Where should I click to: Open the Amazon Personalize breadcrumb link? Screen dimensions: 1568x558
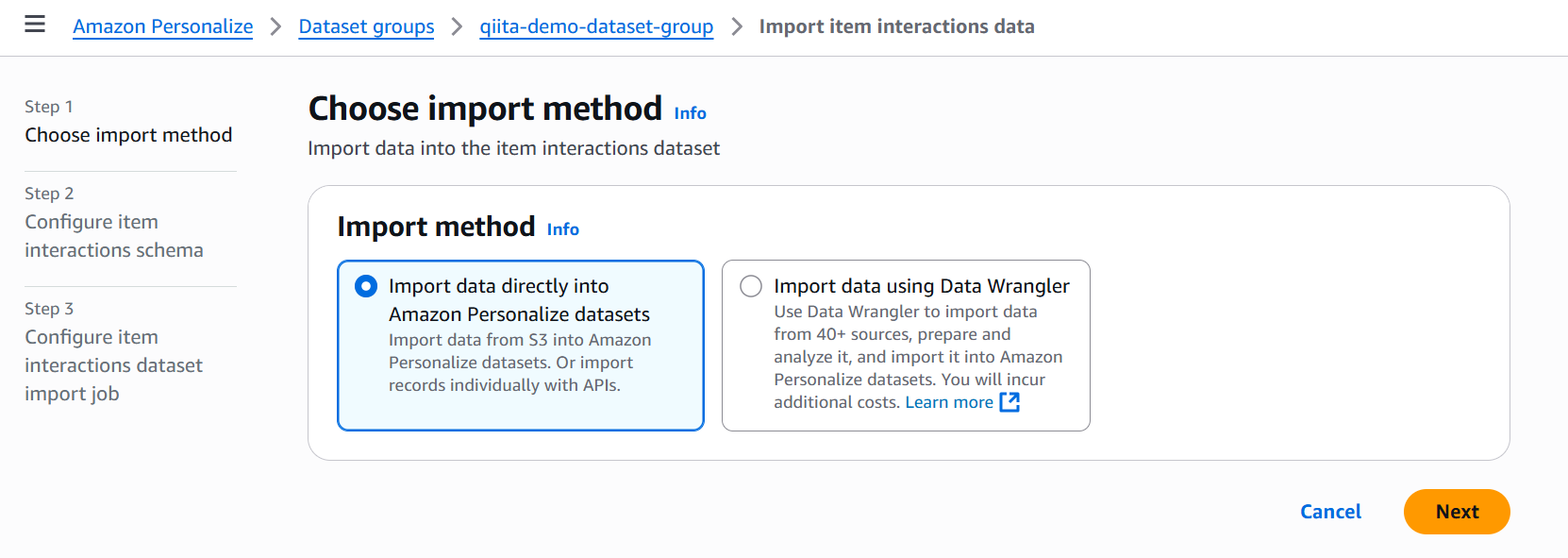pyautogui.click(x=162, y=26)
